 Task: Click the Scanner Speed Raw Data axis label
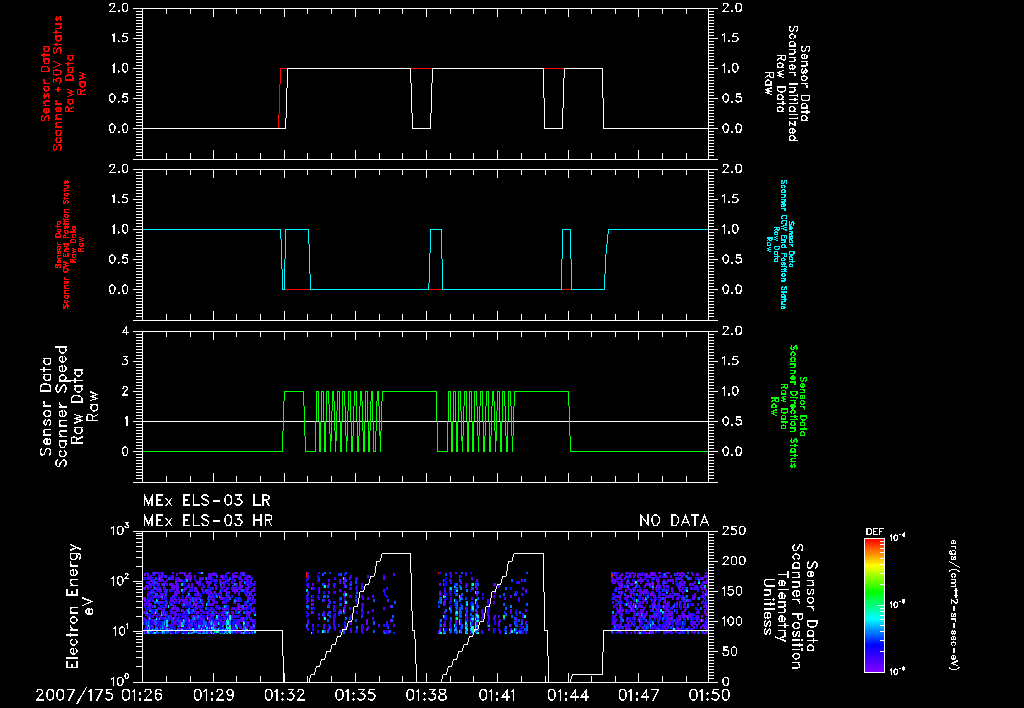click(69, 406)
